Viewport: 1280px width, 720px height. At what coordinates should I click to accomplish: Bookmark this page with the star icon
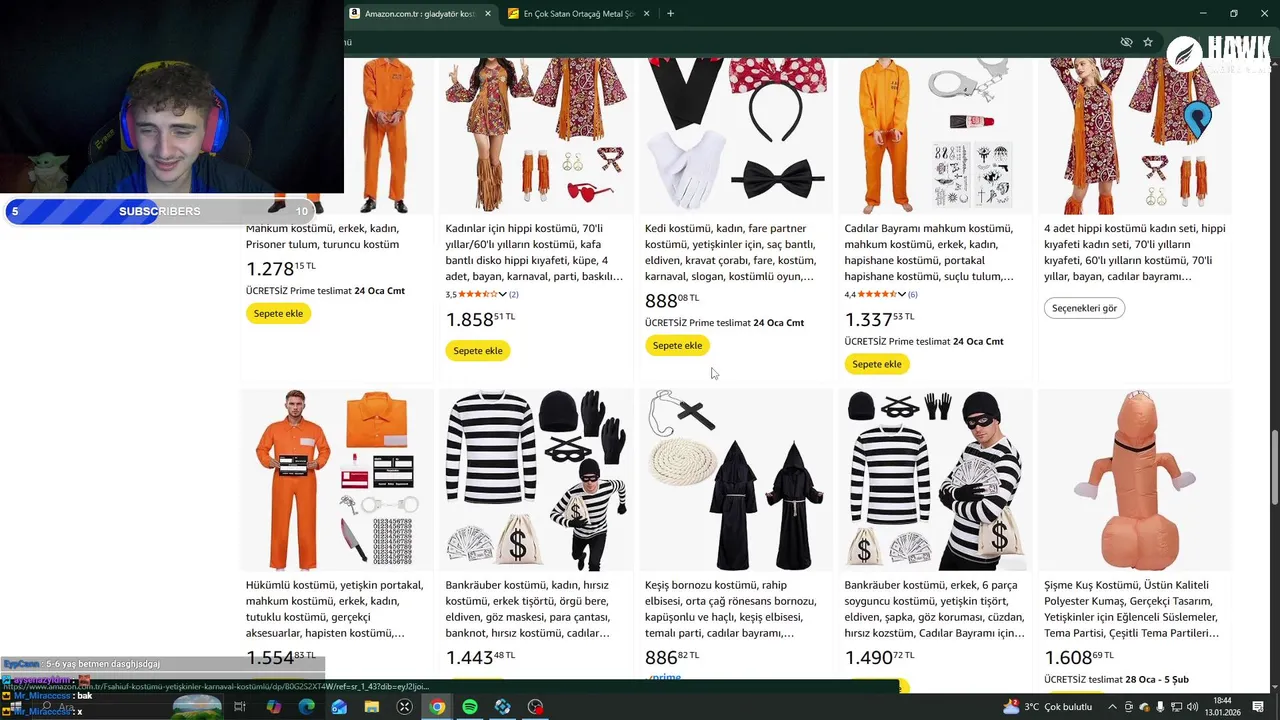pos(1148,42)
